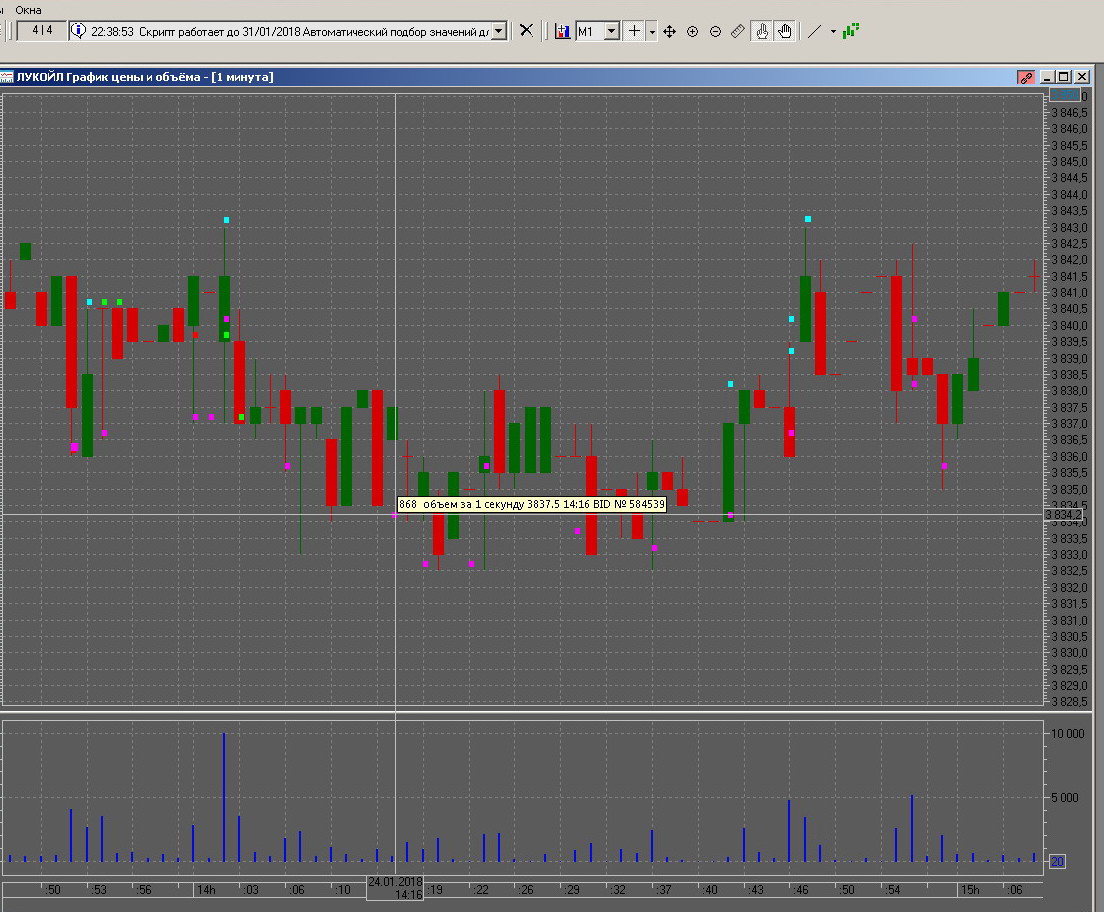Expand the line tool options arrow
Viewport: 1104px width, 912px height.
[833, 31]
